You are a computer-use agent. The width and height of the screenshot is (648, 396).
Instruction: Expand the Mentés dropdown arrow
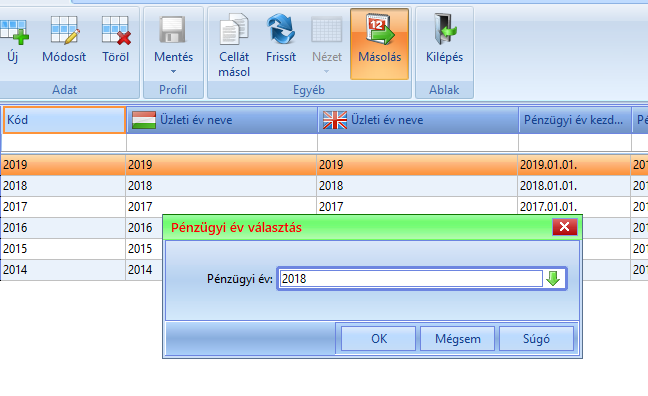(x=173, y=72)
